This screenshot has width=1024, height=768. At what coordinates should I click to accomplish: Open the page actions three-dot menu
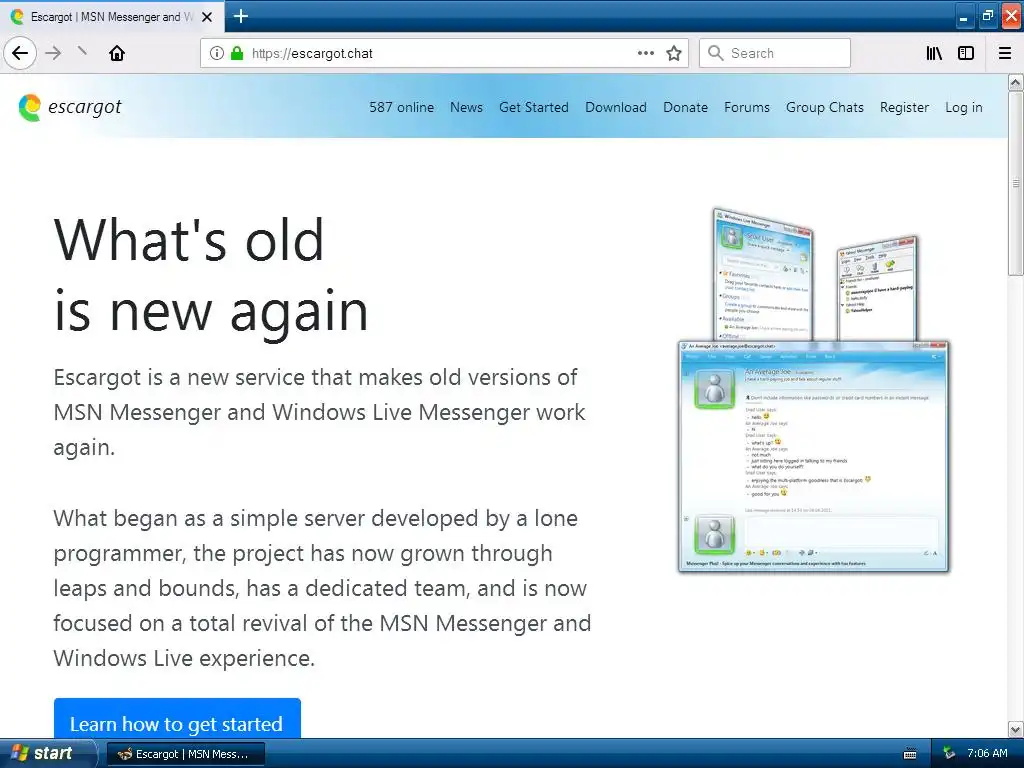[x=646, y=53]
